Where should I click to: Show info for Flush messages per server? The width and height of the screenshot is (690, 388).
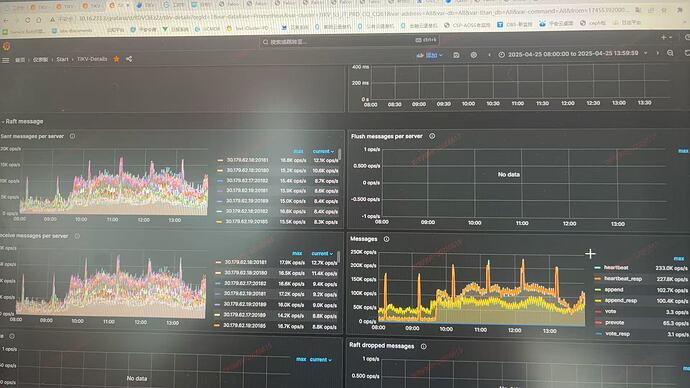coord(432,136)
